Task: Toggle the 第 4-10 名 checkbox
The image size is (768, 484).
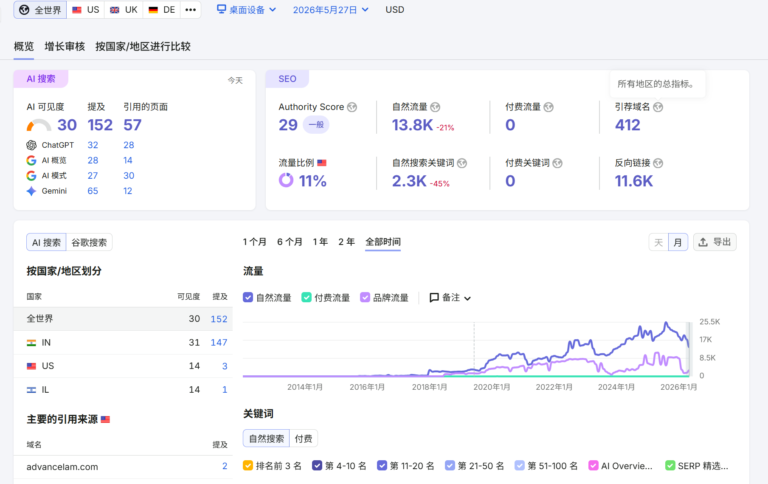Action: pos(317,465)
